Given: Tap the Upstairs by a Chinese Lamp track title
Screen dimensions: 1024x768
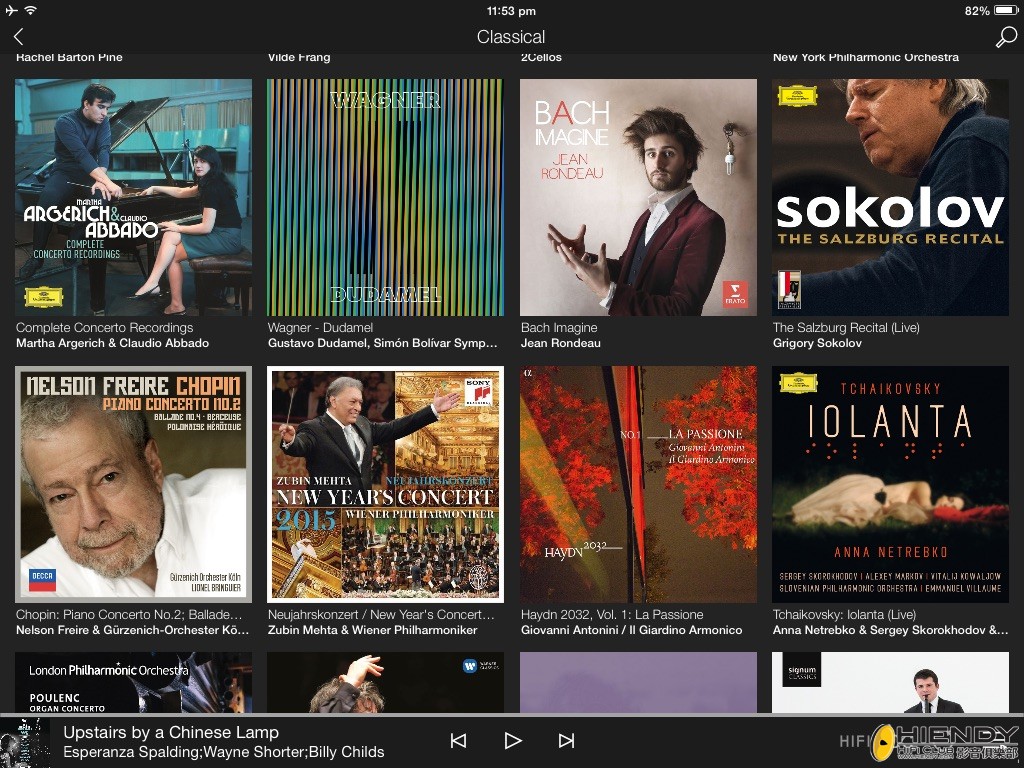Looking at the screenshot, I should coord(170,732).
